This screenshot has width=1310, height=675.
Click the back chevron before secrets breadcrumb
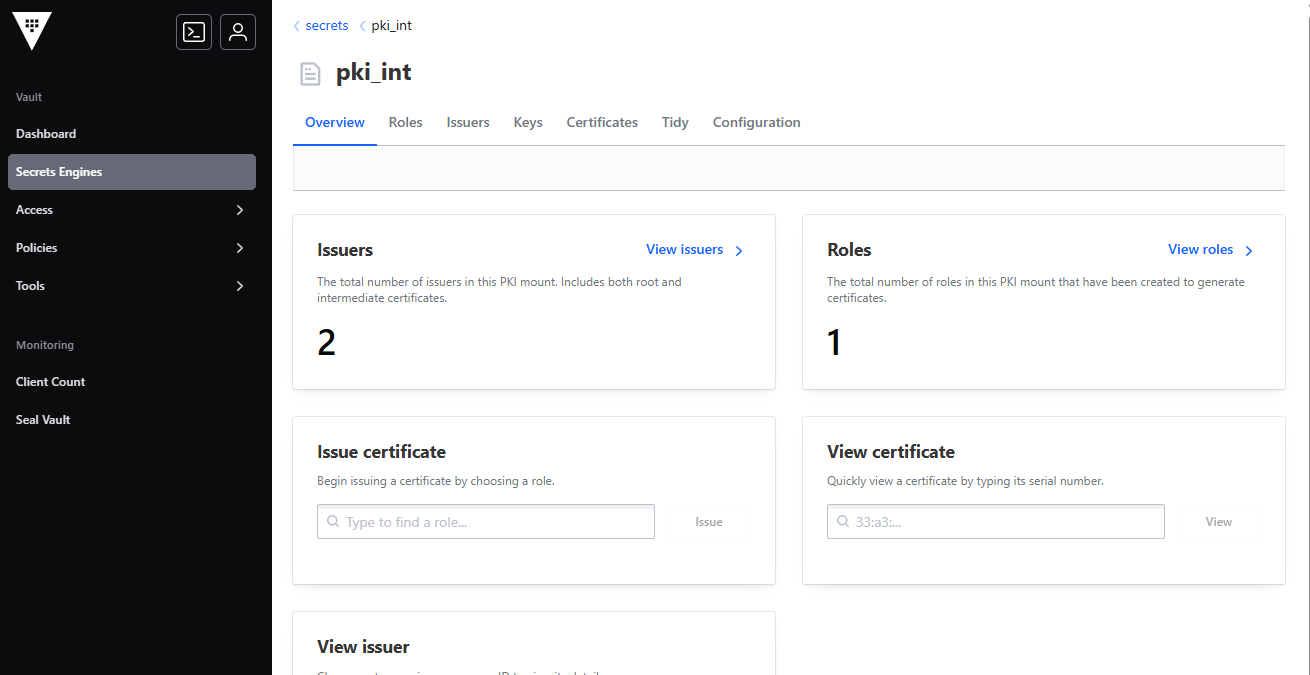[x=297, y=26]
